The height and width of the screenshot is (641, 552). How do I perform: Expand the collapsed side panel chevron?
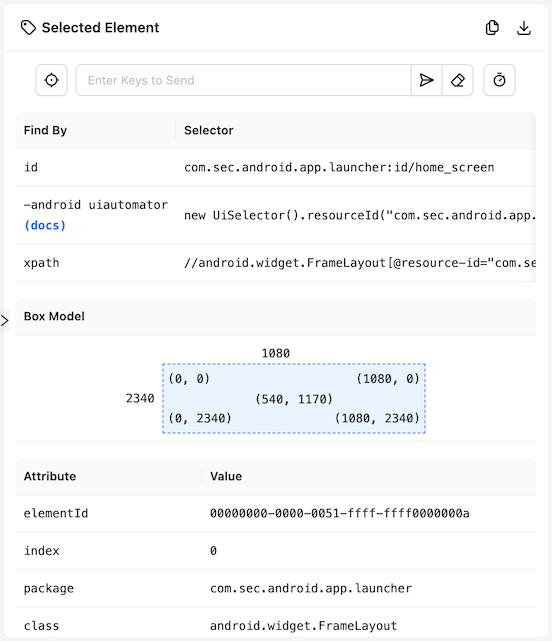point(4,320)
